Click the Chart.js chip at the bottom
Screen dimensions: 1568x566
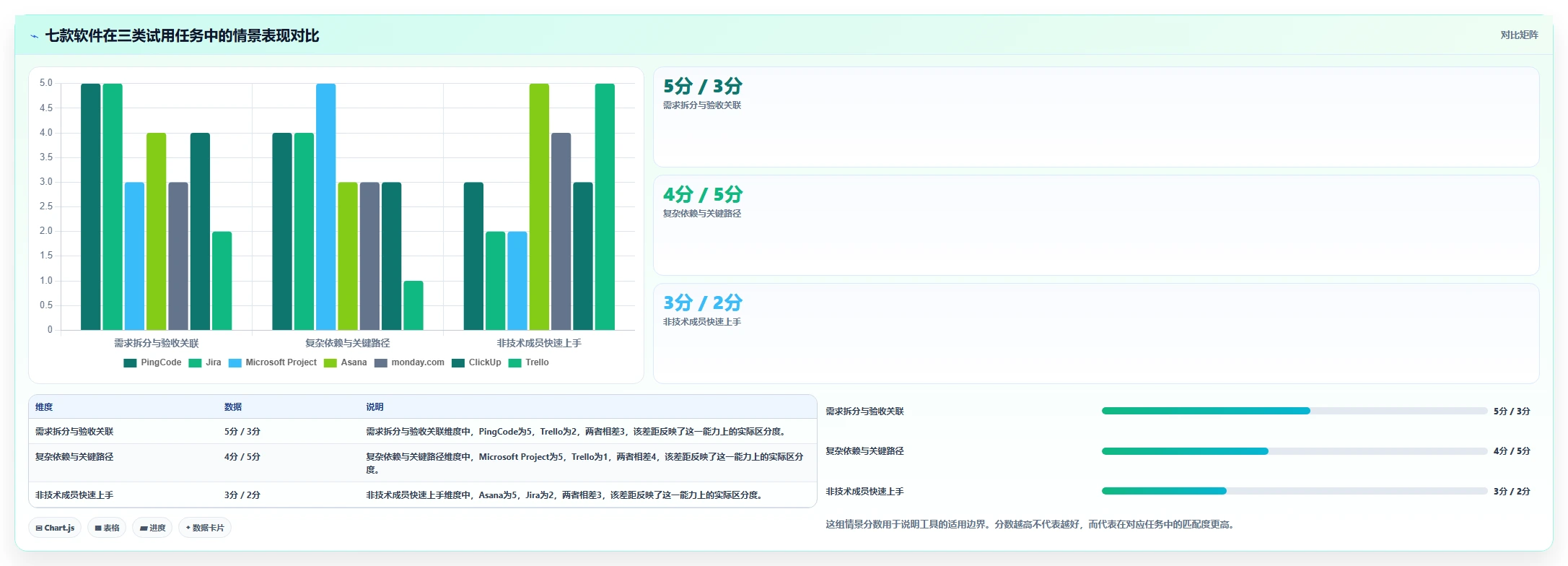click(x=56, y=528)
